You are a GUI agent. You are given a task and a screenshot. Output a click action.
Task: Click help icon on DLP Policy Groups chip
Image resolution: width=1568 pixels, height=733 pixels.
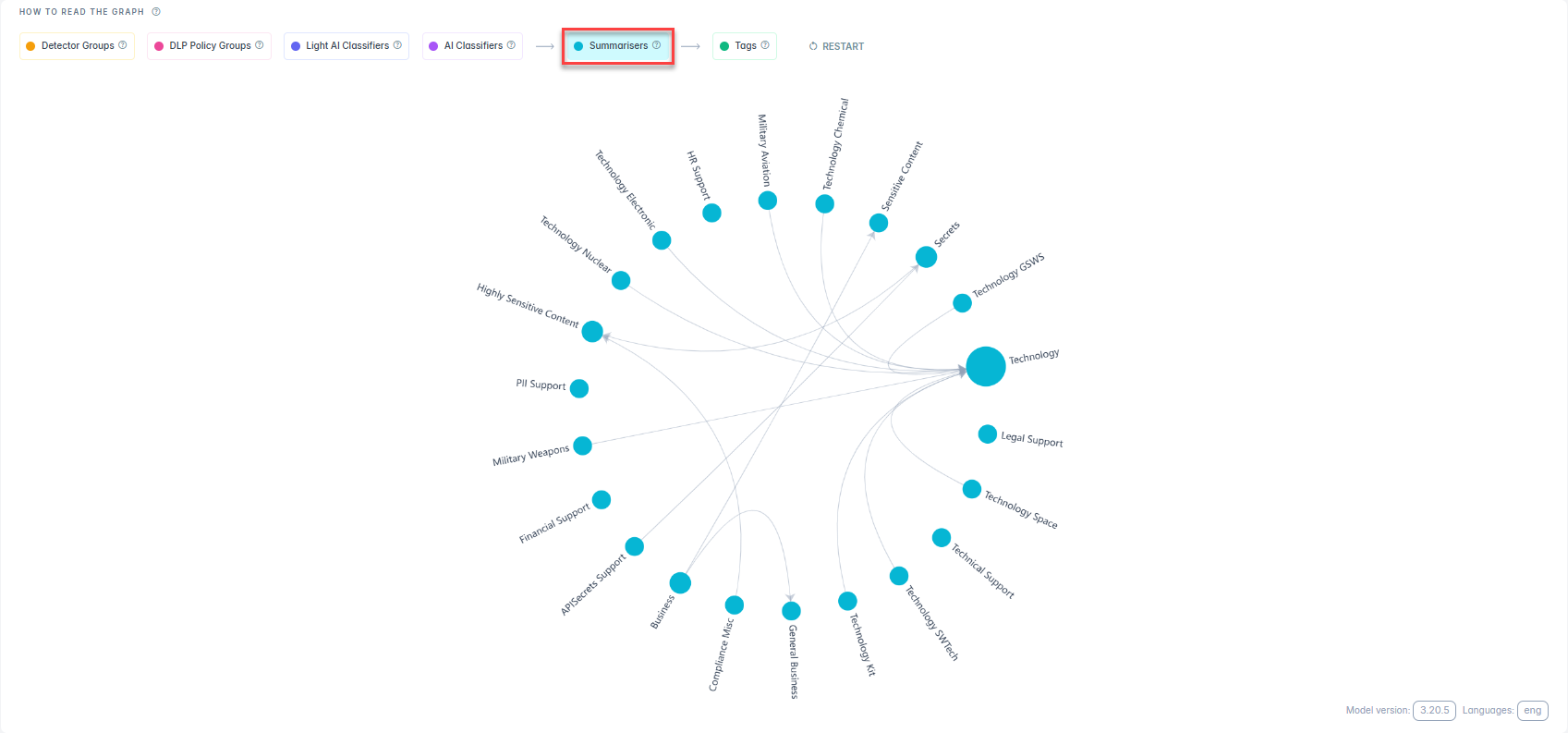click(260, 45)
